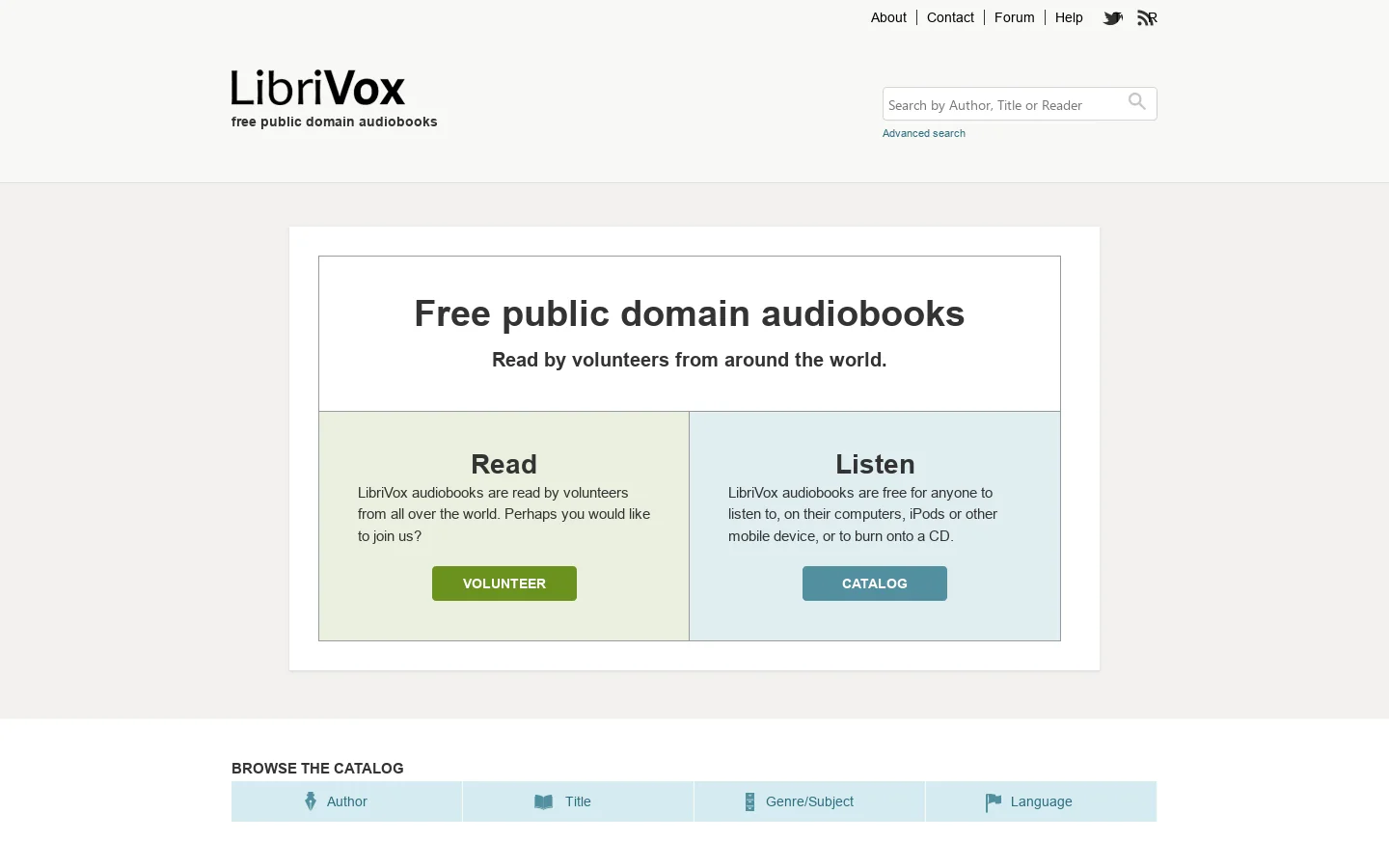This screenshot has height=868, width=1389.
Task: Browse catalog by Title text
Action: (578, 801)
